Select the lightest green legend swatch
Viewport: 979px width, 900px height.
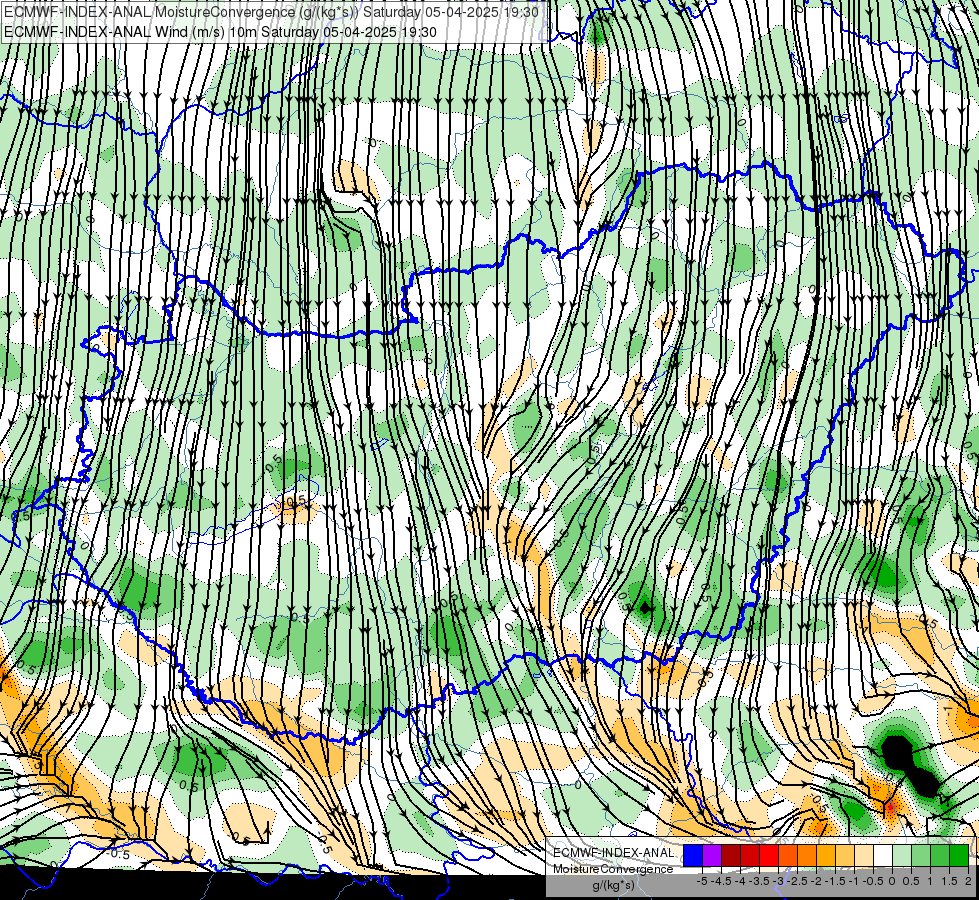coord(902,856)
